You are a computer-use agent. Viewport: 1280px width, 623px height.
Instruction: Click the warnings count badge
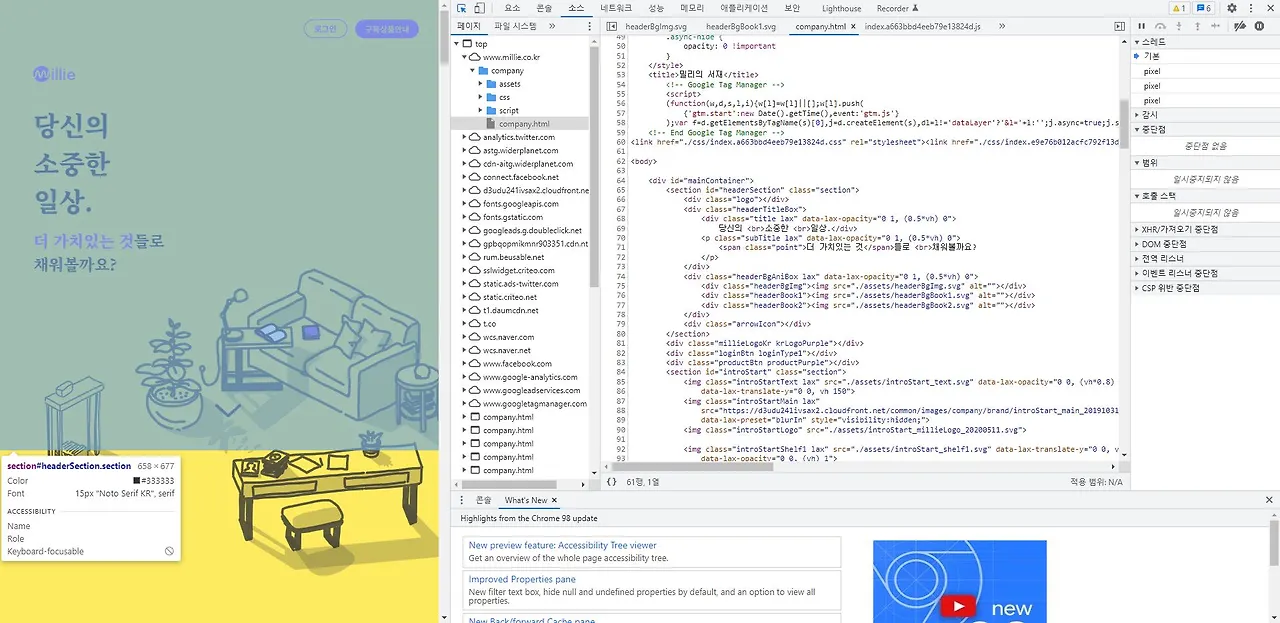[x=1178, y=8]
